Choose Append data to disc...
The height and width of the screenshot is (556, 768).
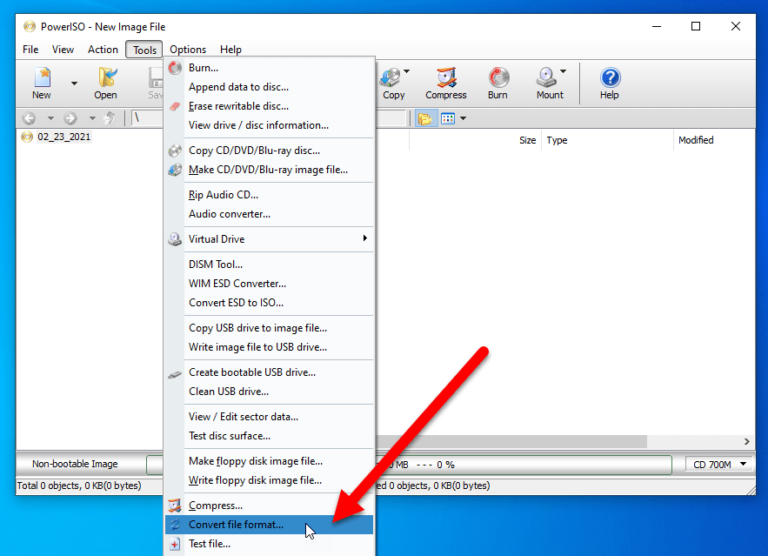[x=269, y=87]
